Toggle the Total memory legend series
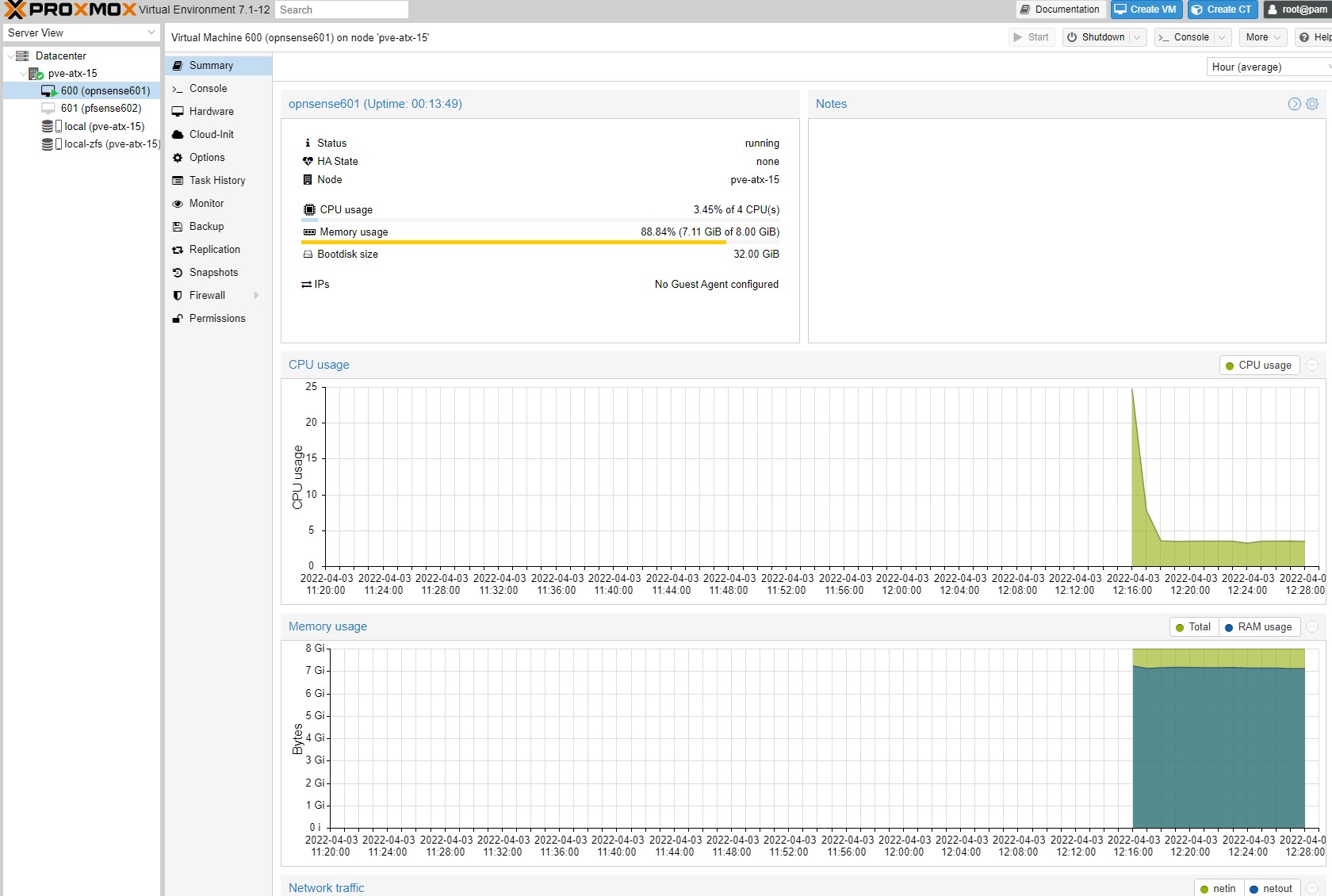 coord(1193,627)
